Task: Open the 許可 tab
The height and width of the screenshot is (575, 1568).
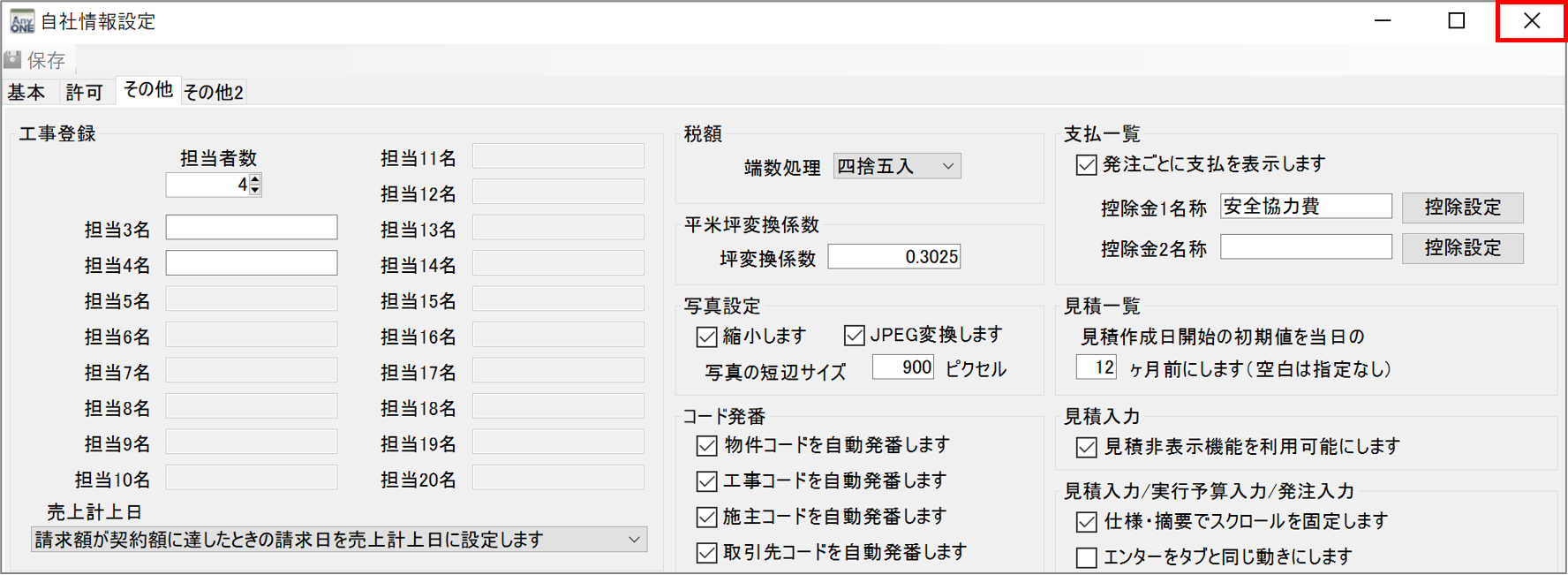Action: click(x=84, y=92)
